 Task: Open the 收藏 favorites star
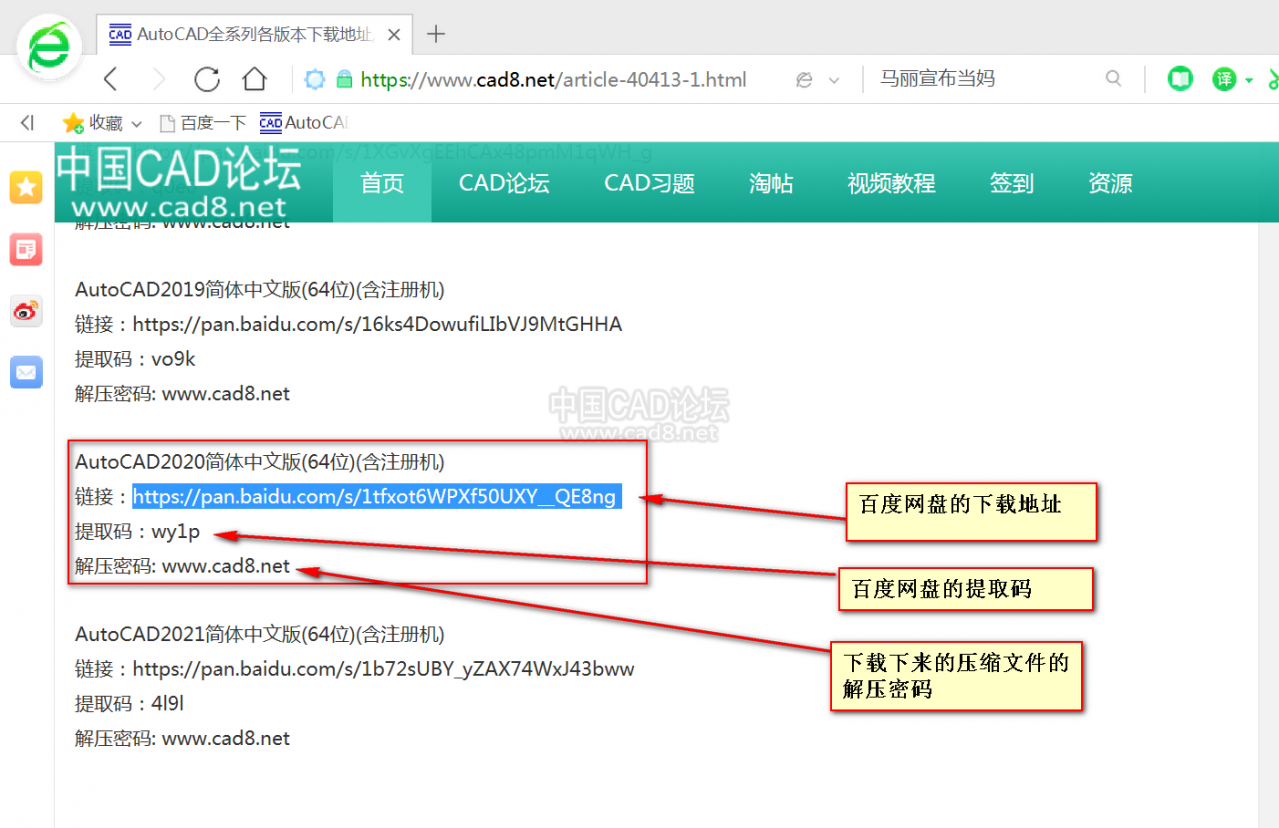[x=73, y=123]
